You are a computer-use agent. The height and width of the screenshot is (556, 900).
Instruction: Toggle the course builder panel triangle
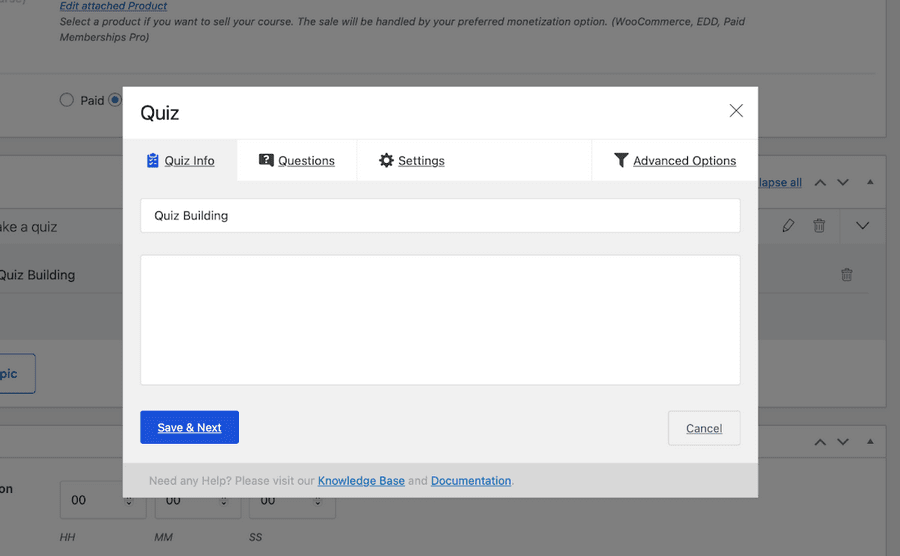[x=870, y=183]
